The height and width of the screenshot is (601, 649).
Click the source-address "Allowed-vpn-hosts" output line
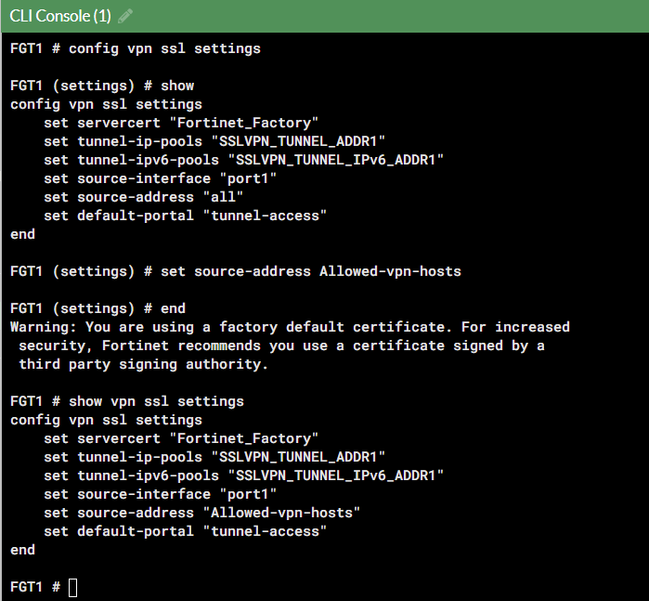(x=202, y=512)
